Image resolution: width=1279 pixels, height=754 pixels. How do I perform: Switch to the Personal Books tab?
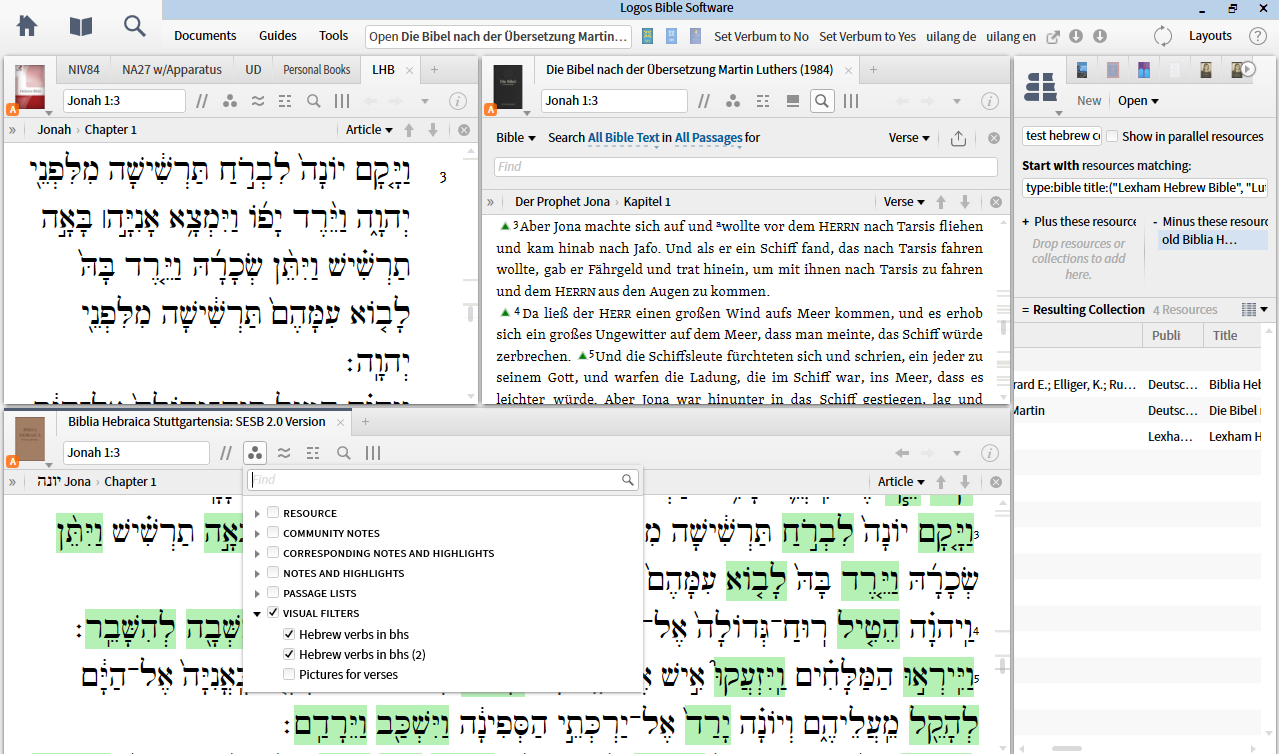tap(317, 70)
